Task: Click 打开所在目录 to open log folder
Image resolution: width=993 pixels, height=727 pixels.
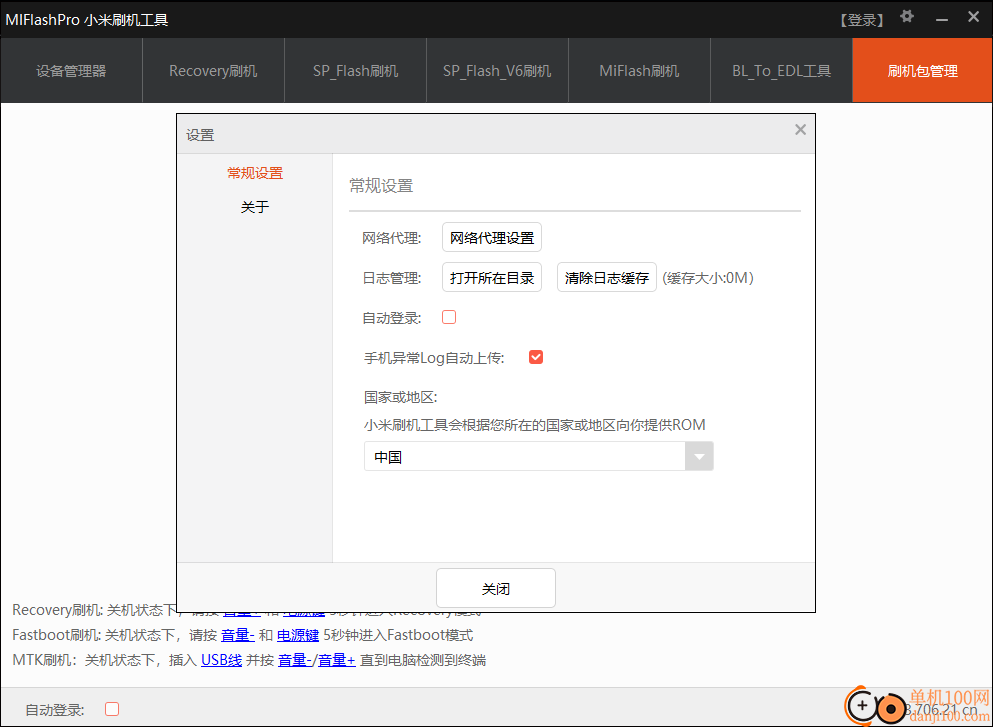Action: tap(492, 277)
